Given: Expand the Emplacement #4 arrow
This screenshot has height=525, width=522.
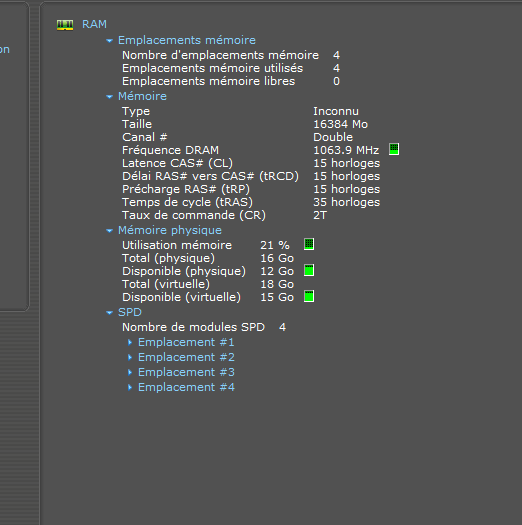Looking at the screenshot, I should [x=130, y=387].
